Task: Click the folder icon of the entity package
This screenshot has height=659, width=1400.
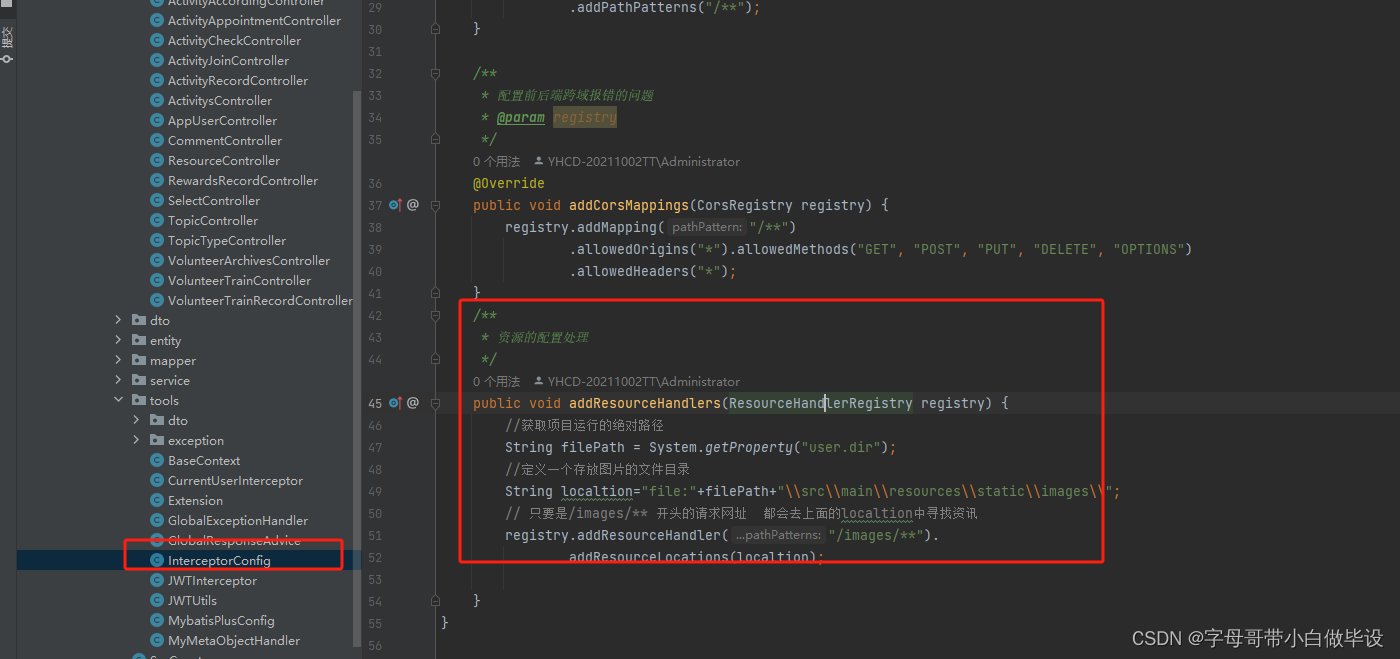Action: [x=139, y=340]
